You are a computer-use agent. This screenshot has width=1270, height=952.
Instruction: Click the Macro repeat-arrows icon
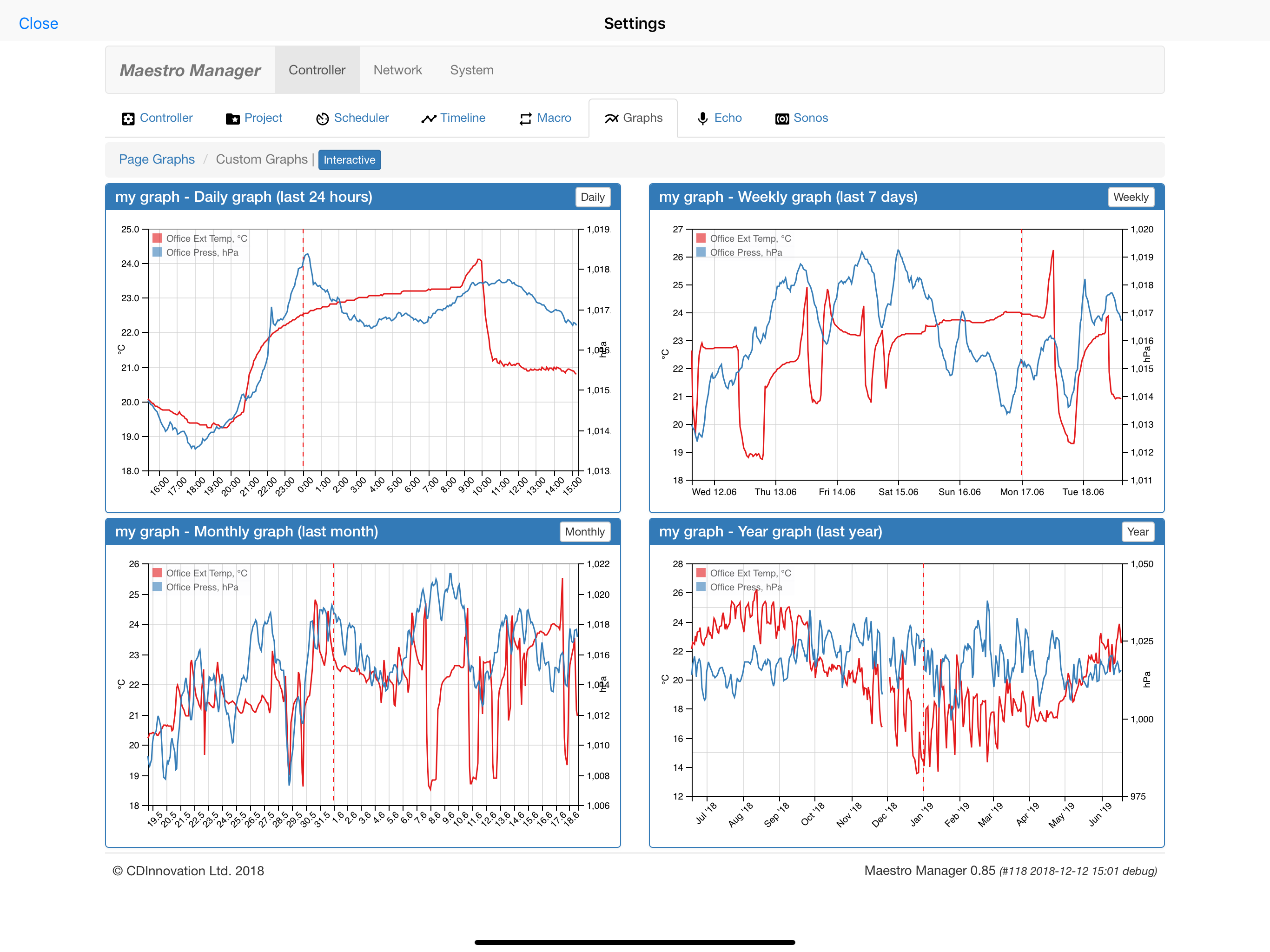click(525, 118)
